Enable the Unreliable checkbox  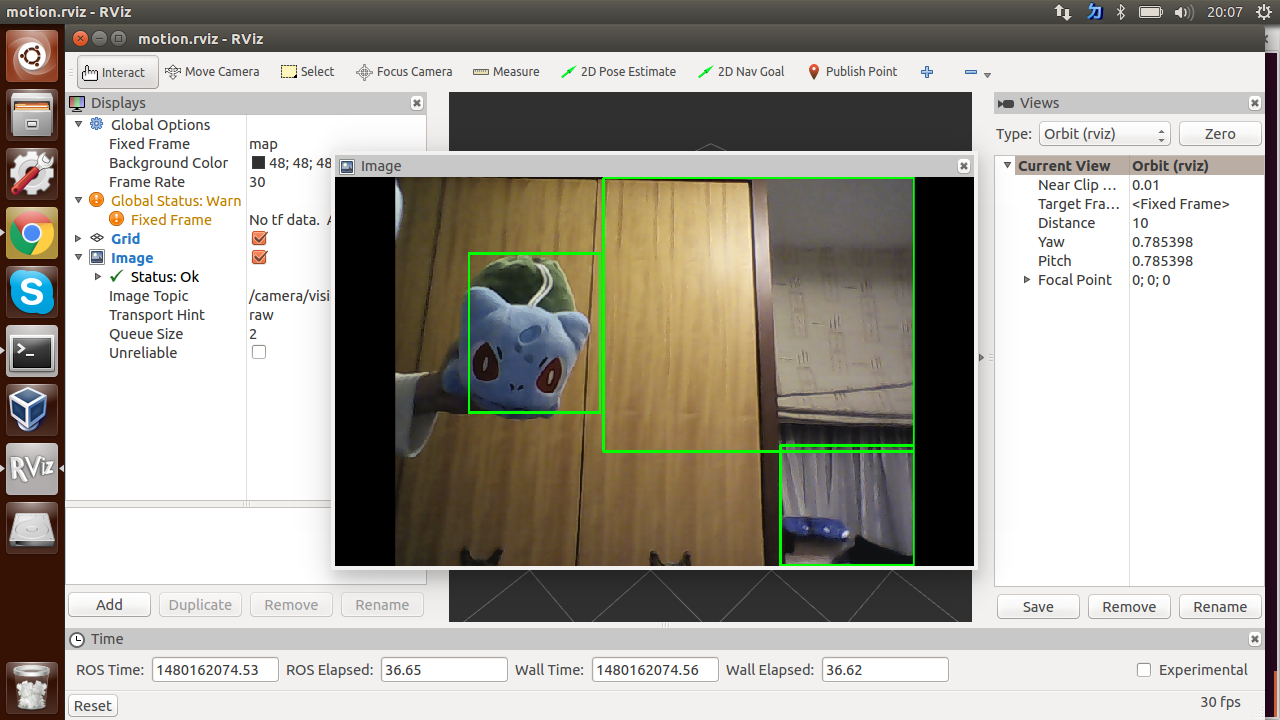259,353
